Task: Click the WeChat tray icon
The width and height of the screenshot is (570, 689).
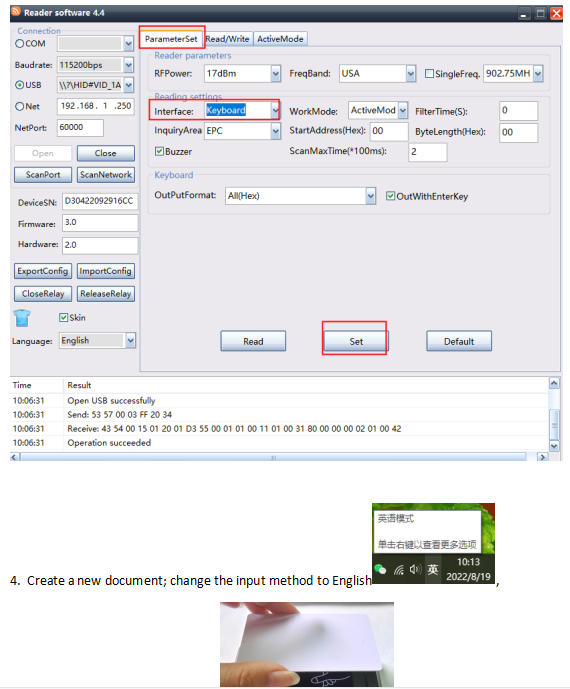Action: pos(380,569)
